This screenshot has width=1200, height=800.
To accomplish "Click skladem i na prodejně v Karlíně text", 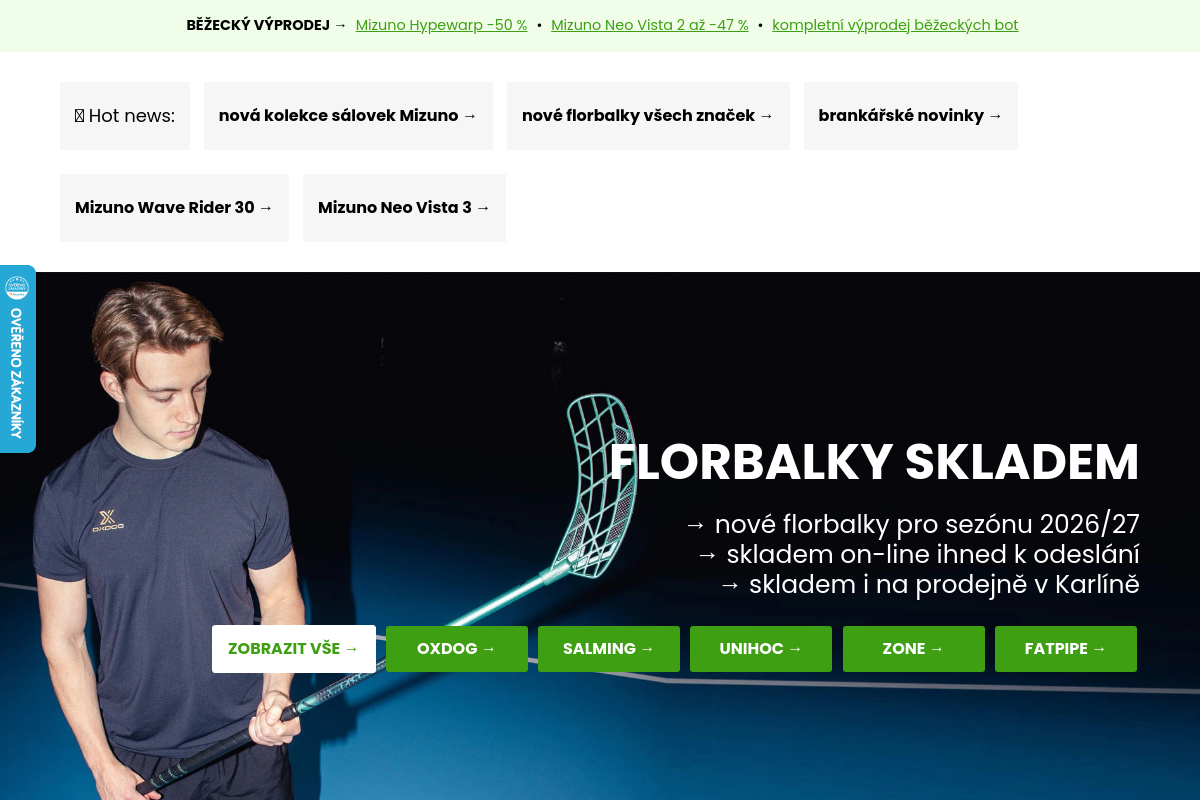I will 929,584.
